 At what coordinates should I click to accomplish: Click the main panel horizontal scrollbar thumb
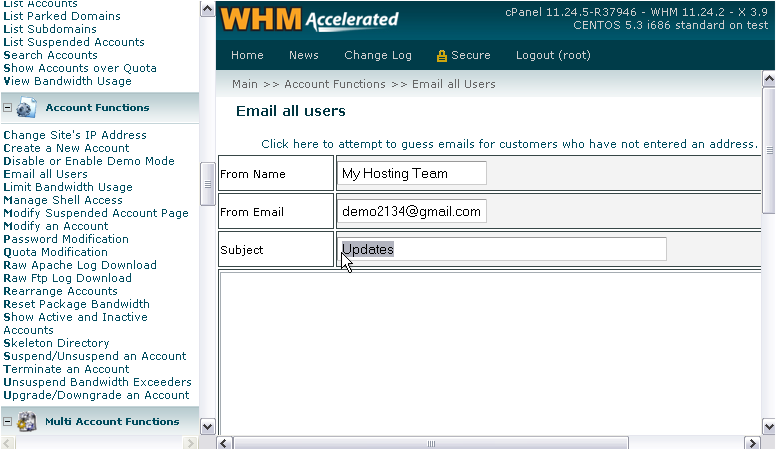click(431, 443)
